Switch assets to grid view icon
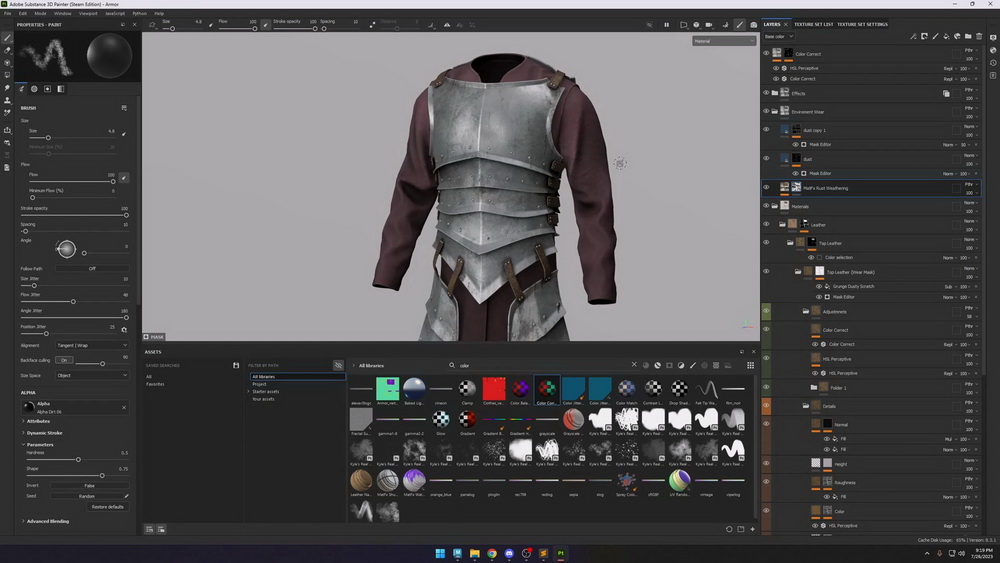Viewport: 1000px width, 563px height. pos(751,365)
